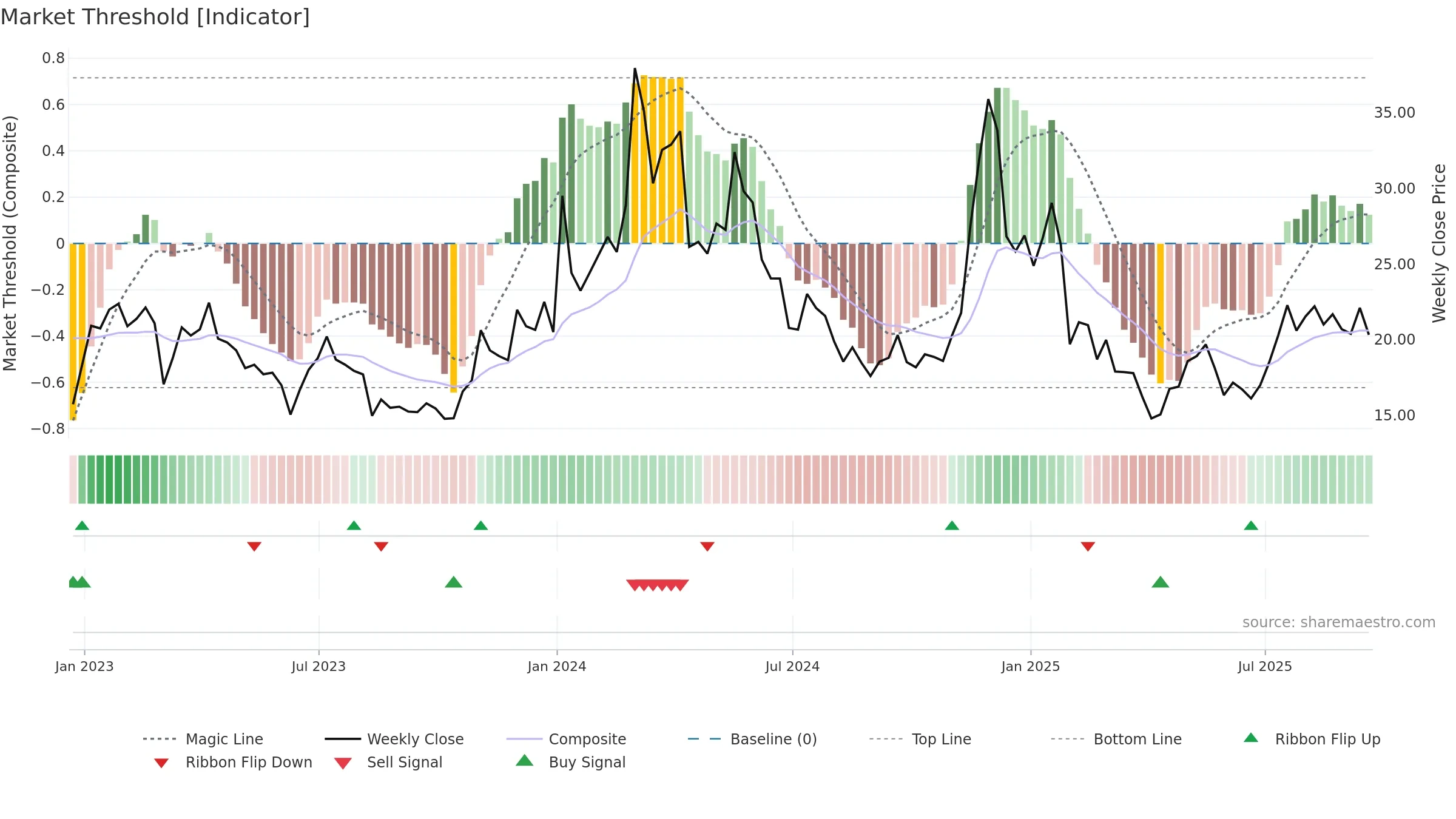Click the ribbon flip up marker near Nov 2024

[952, 525]
